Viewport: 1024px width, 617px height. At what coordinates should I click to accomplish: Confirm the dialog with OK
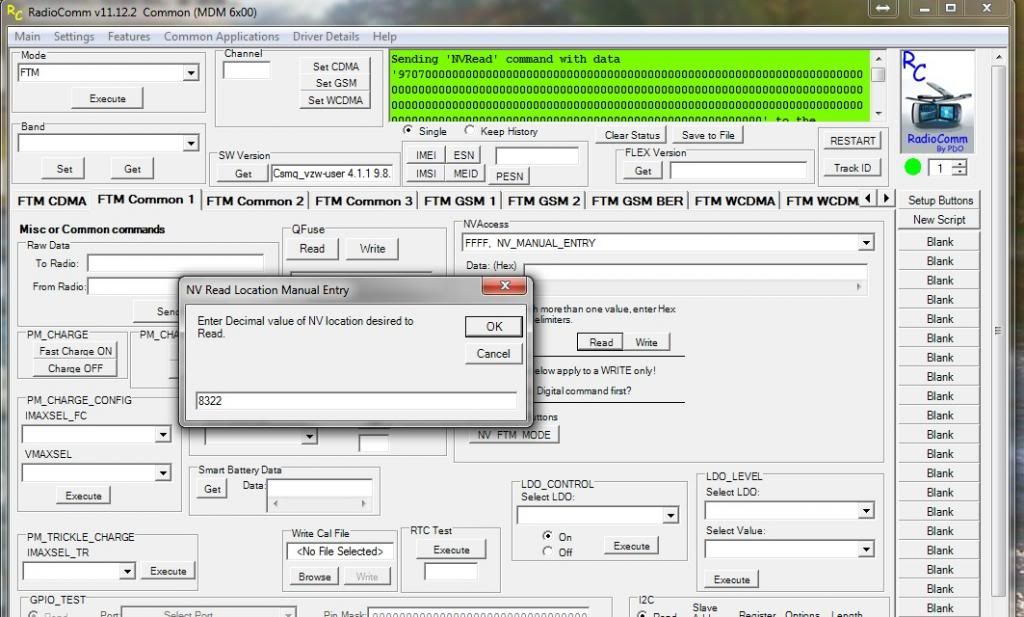coord(494,326)
